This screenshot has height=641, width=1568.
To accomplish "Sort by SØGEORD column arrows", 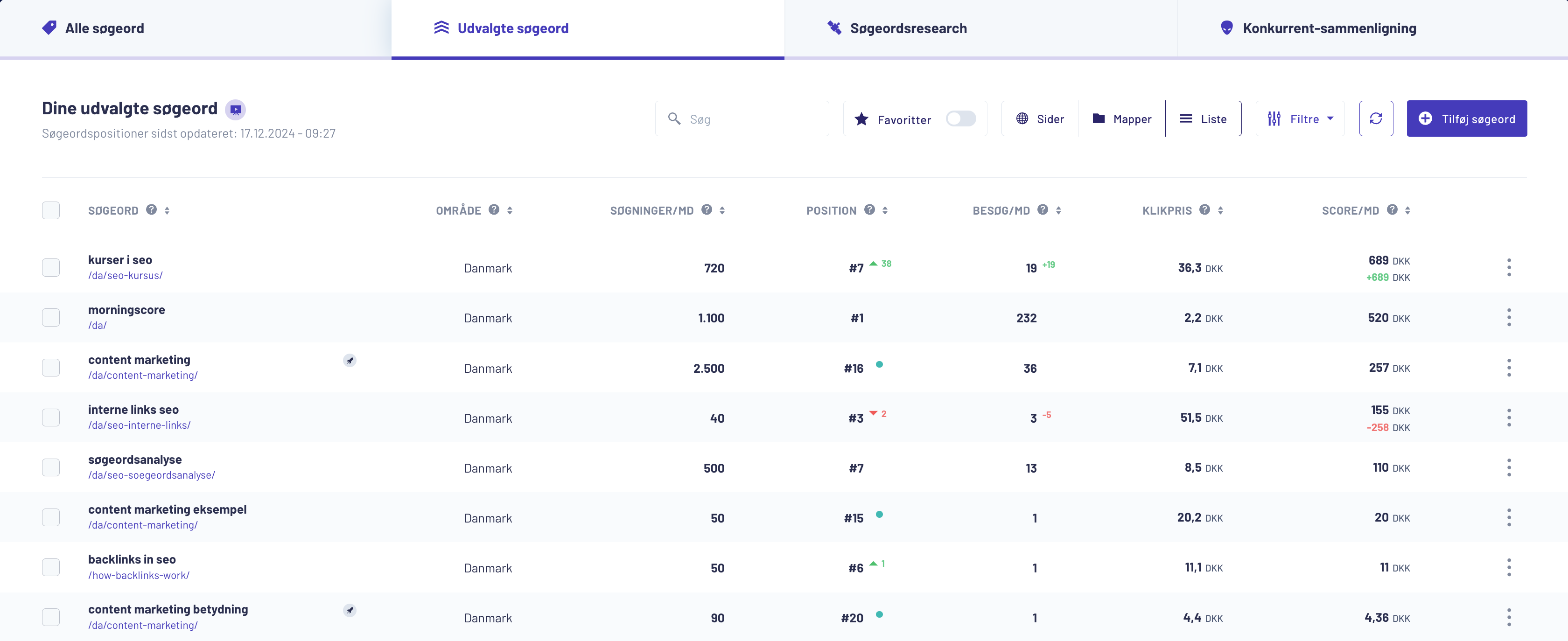I will pyautogui.click(x=167, y=210).
